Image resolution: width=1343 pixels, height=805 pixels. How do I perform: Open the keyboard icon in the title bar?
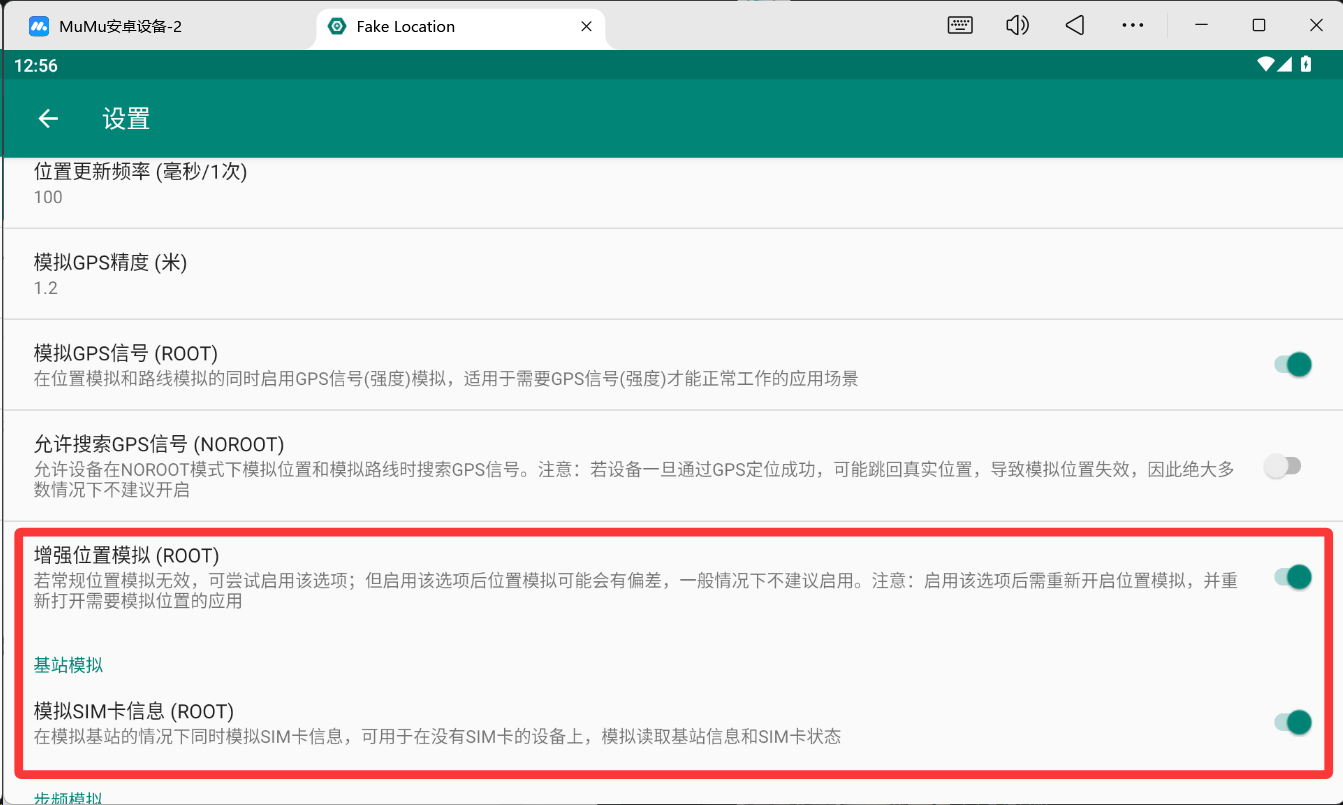(960, 26)
